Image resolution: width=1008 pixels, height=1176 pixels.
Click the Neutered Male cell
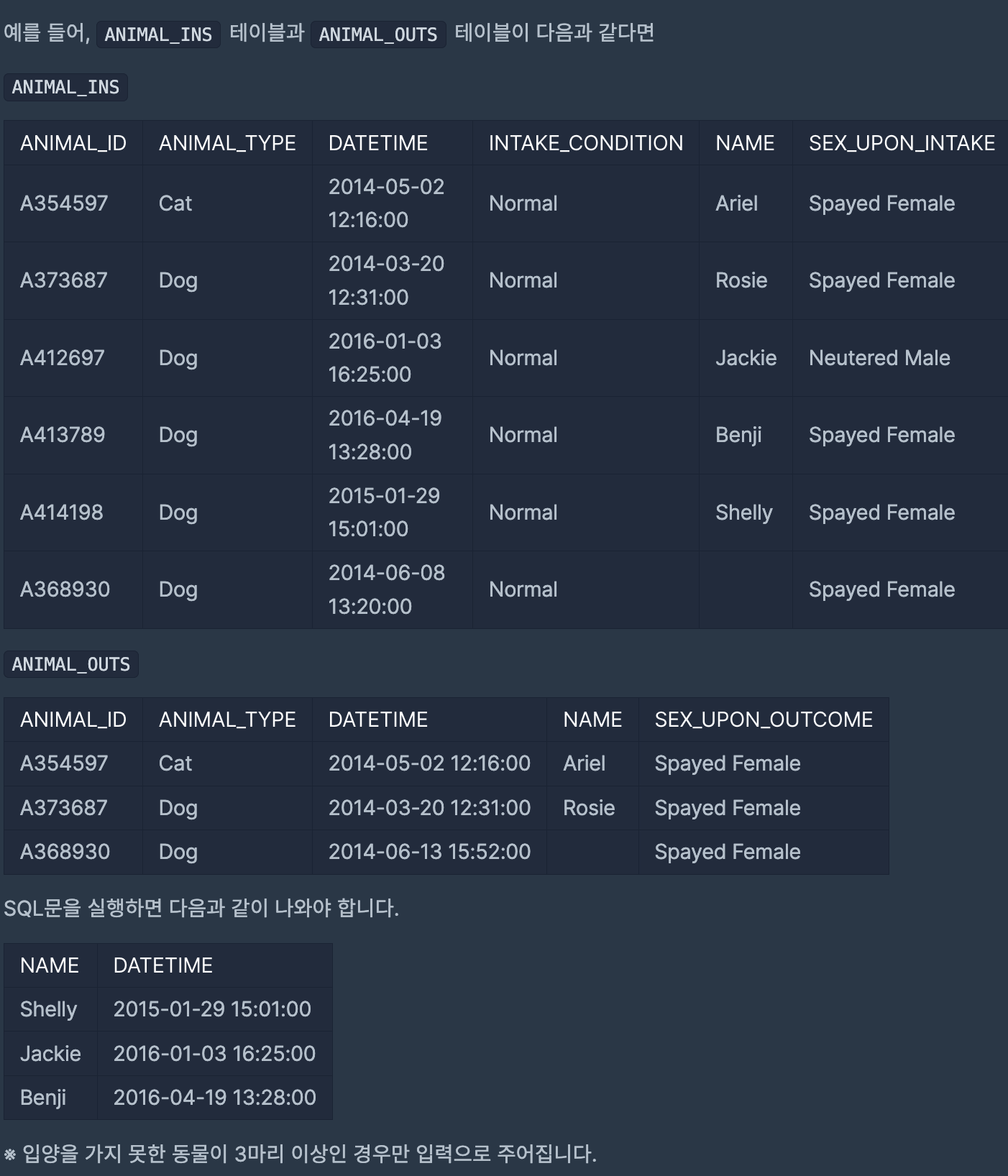click(x=900, y=358)
